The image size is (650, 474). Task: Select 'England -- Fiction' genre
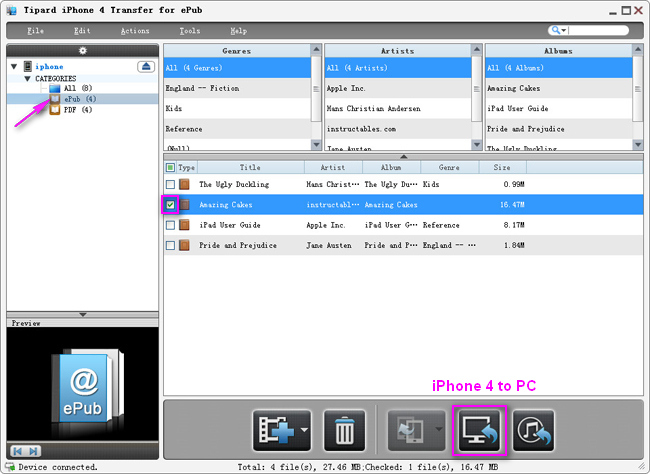coord(237,88)
